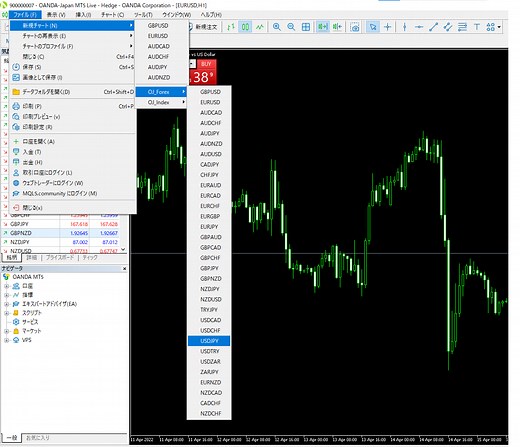This screenshot has height=447, width=520.
Task: Select the Fibonacci retracement tool
Action: 462,27
